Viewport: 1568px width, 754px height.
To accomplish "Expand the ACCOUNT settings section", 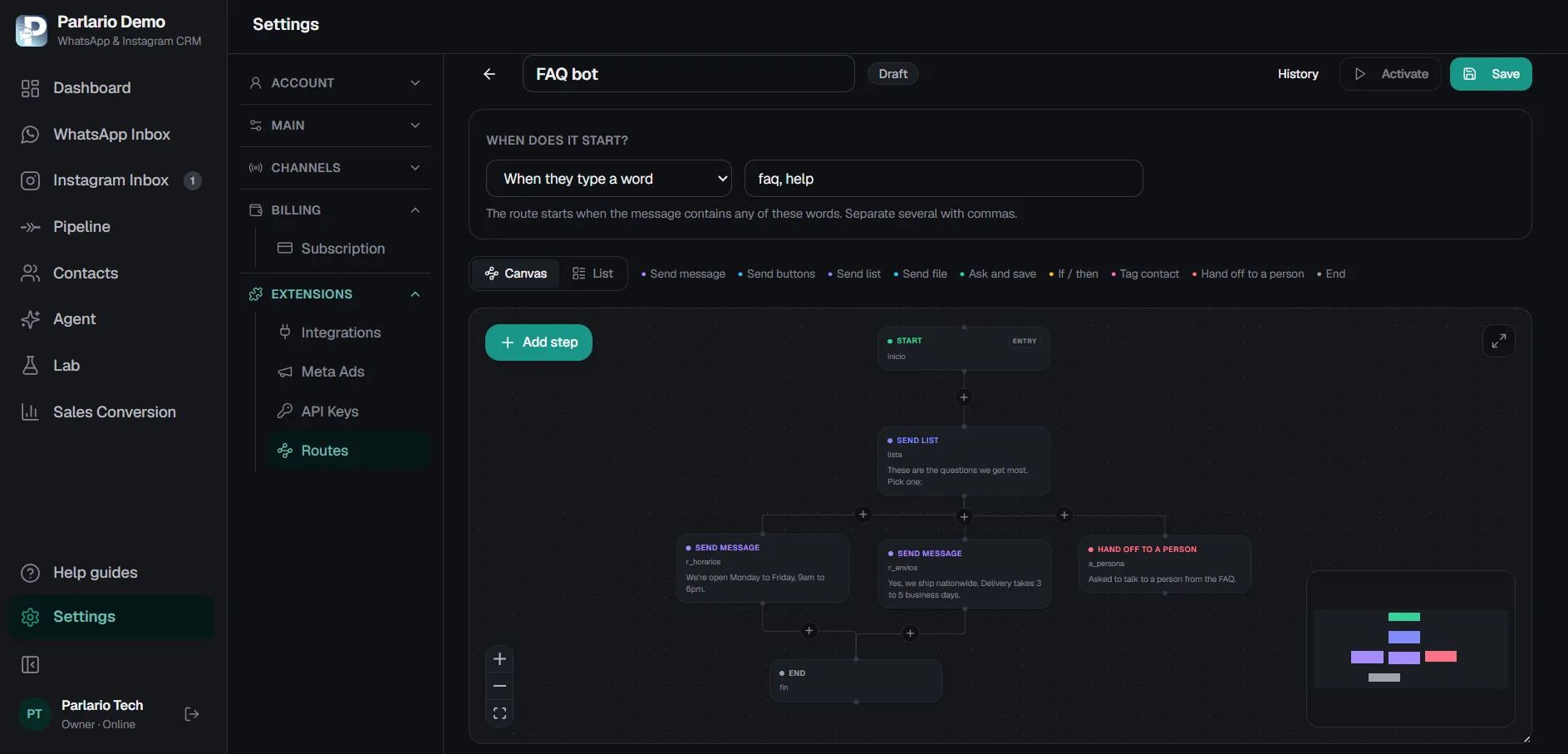I will point(335,83).
